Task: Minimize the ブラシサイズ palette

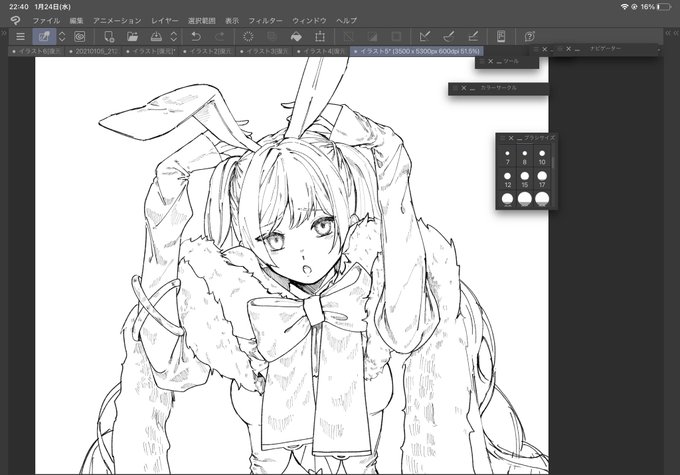Action: [519, 138]
